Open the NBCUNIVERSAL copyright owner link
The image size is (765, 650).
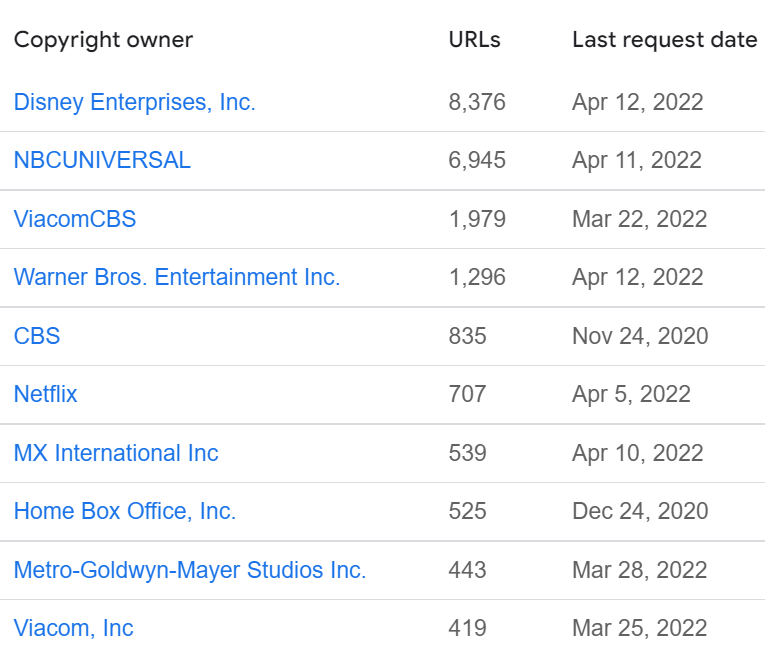coord(102,160)
